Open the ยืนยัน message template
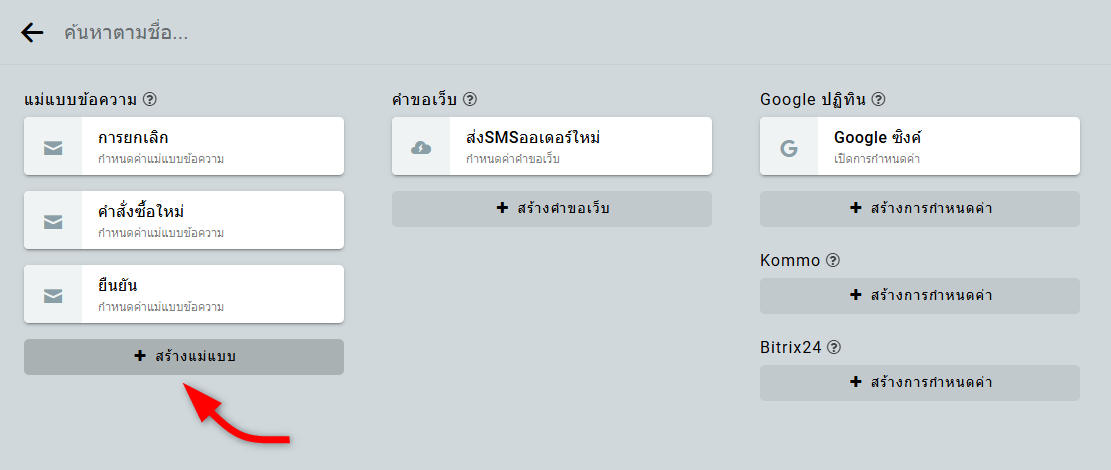 pyautogui.click(x=210, y=294)
